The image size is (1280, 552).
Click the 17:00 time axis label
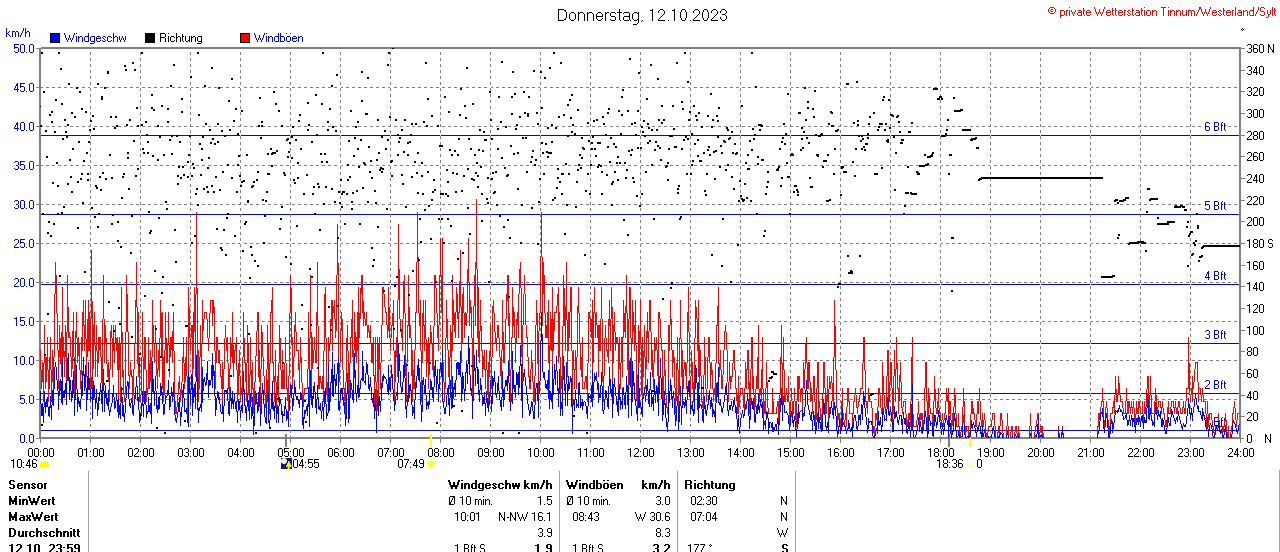(x=891, y=452)
